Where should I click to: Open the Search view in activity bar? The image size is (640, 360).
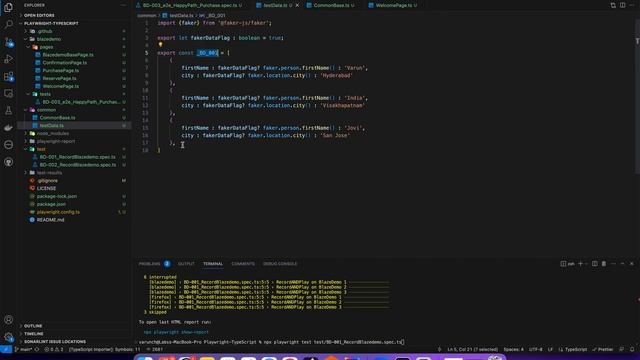8,24
